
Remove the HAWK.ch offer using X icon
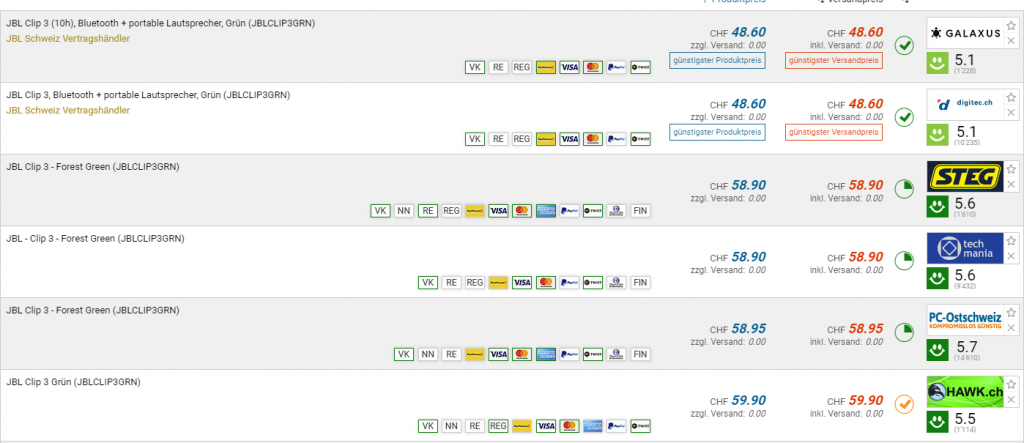[x=1011, y=399]
